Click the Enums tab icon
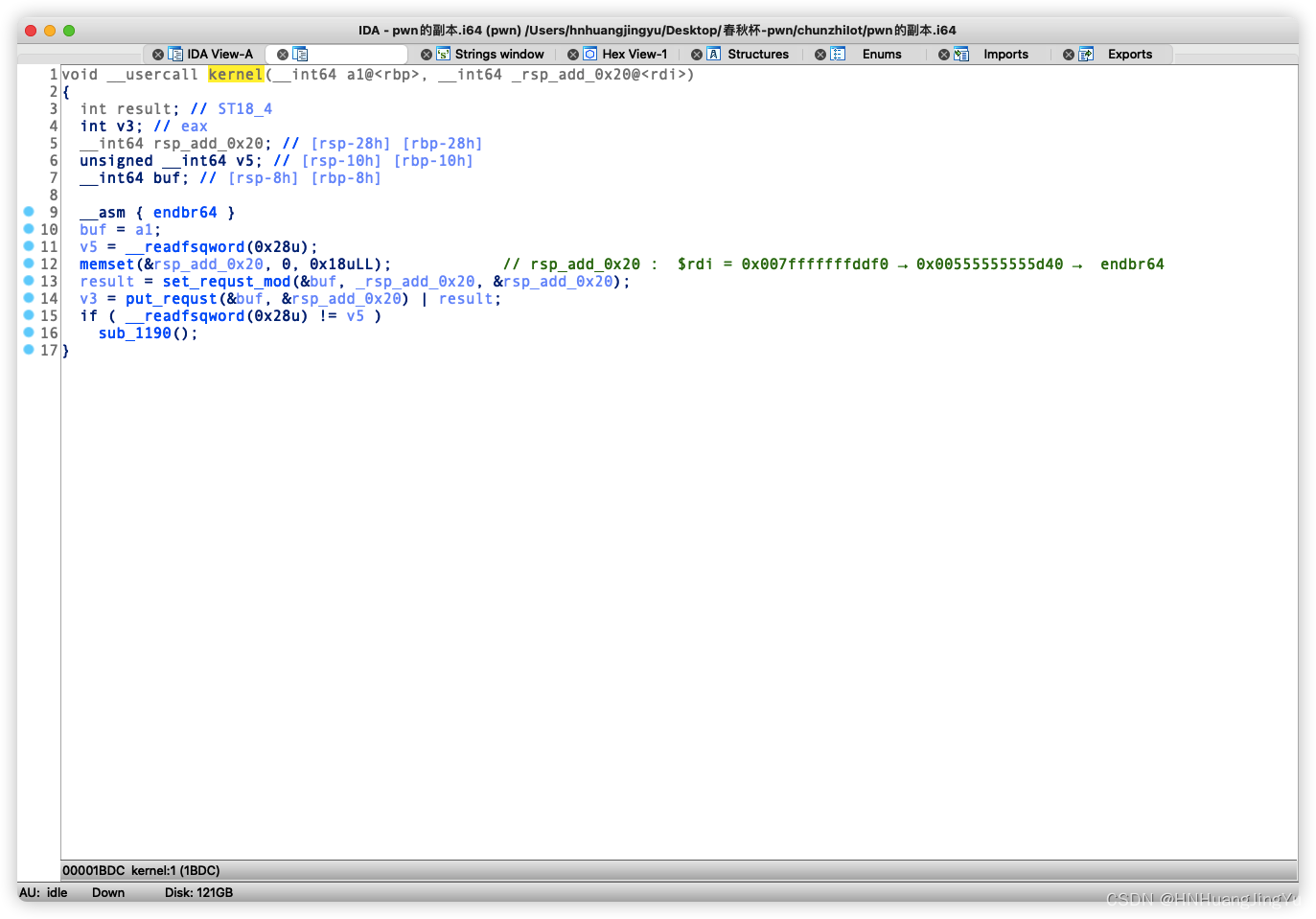 coord(838,55)
